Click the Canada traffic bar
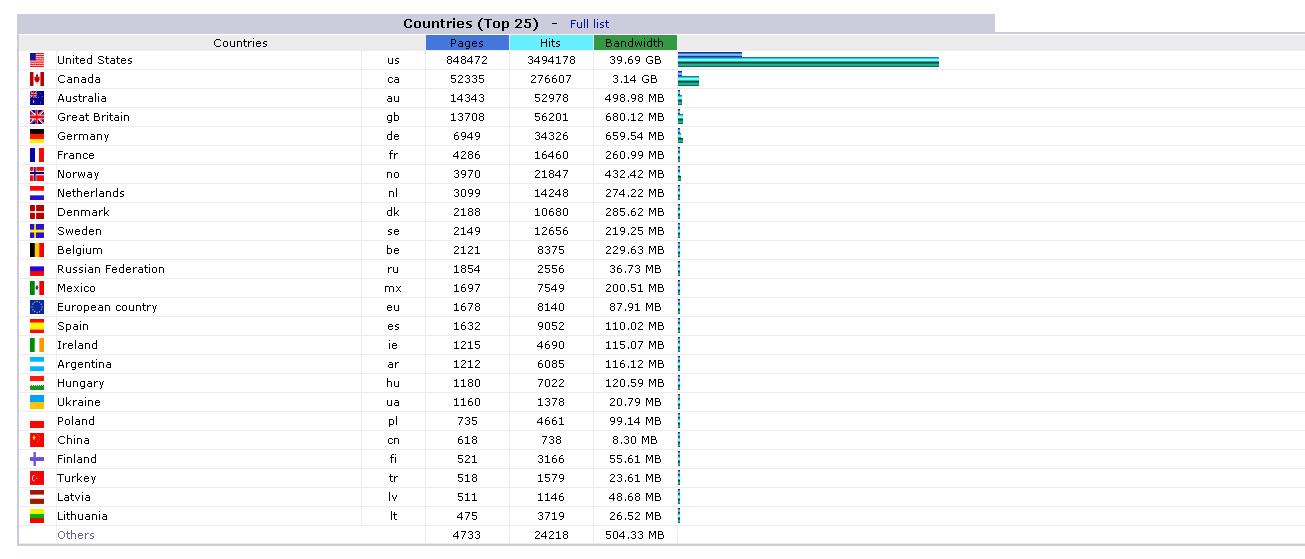The height and width of the screenshot is (559, 1305). click(688, 79)
